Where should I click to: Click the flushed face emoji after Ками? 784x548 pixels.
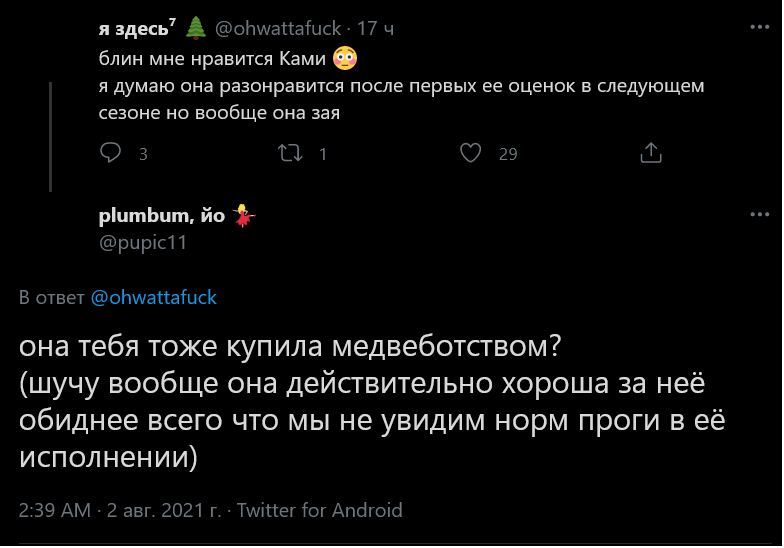[x=345, y=58]
